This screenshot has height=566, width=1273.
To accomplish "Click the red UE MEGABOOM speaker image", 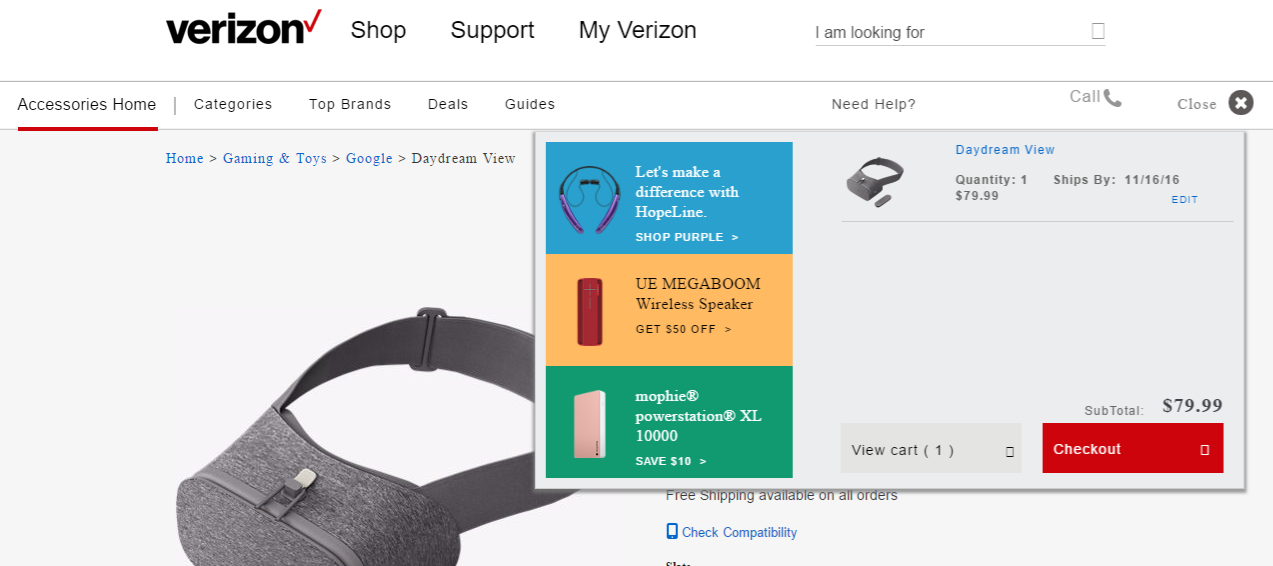I will click(590, 311).
